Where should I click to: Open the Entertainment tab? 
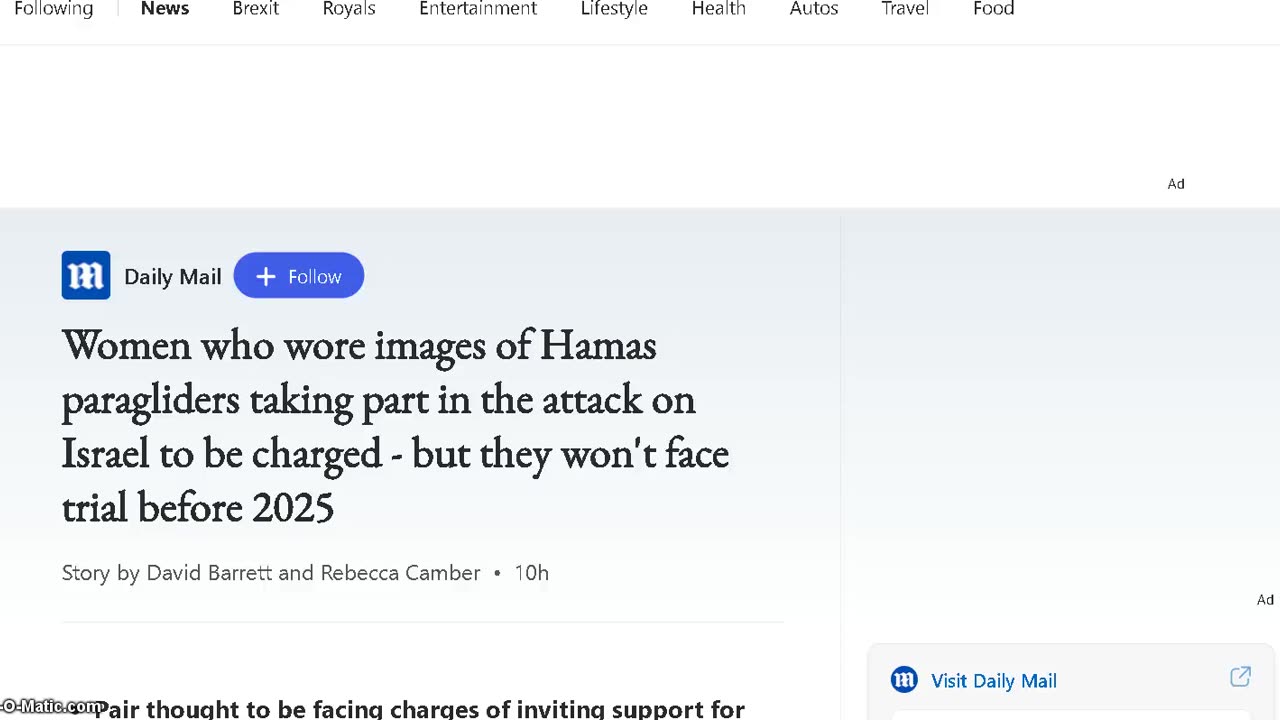[478, 9]
